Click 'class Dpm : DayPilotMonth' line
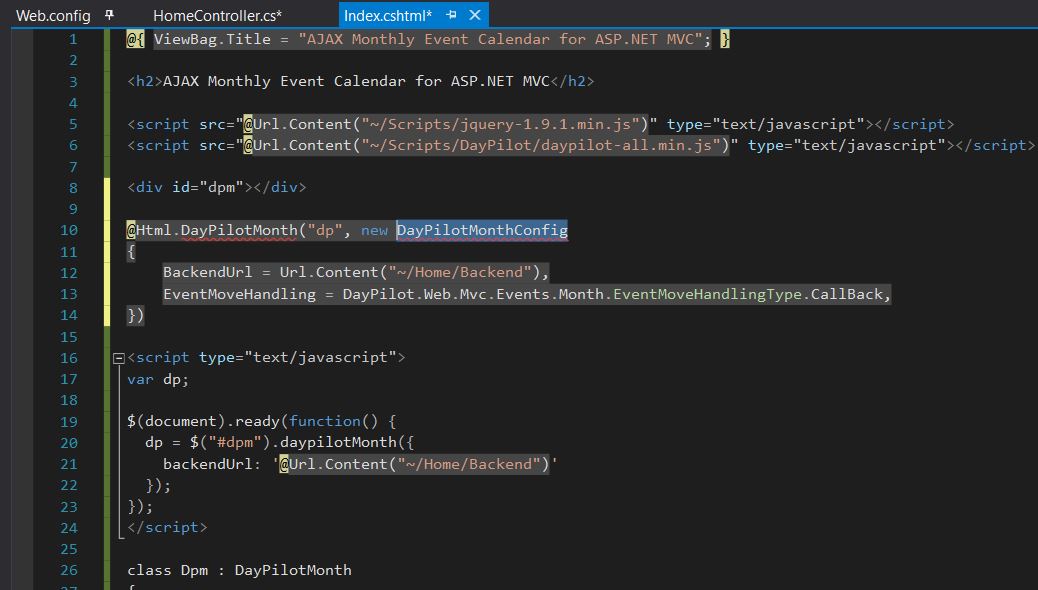 click(239, 570)
